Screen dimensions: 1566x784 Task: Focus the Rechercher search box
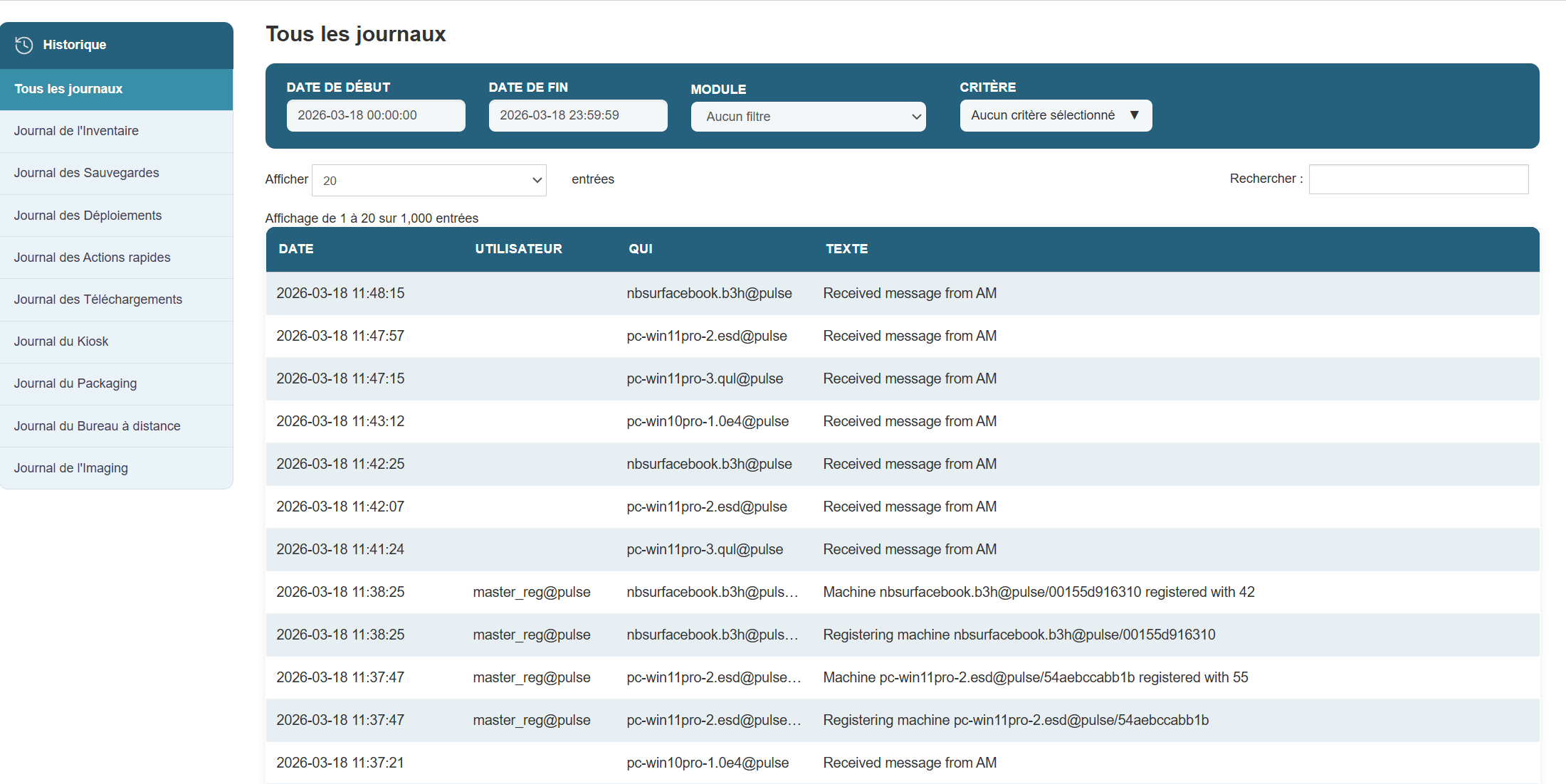pos(1418,179)
